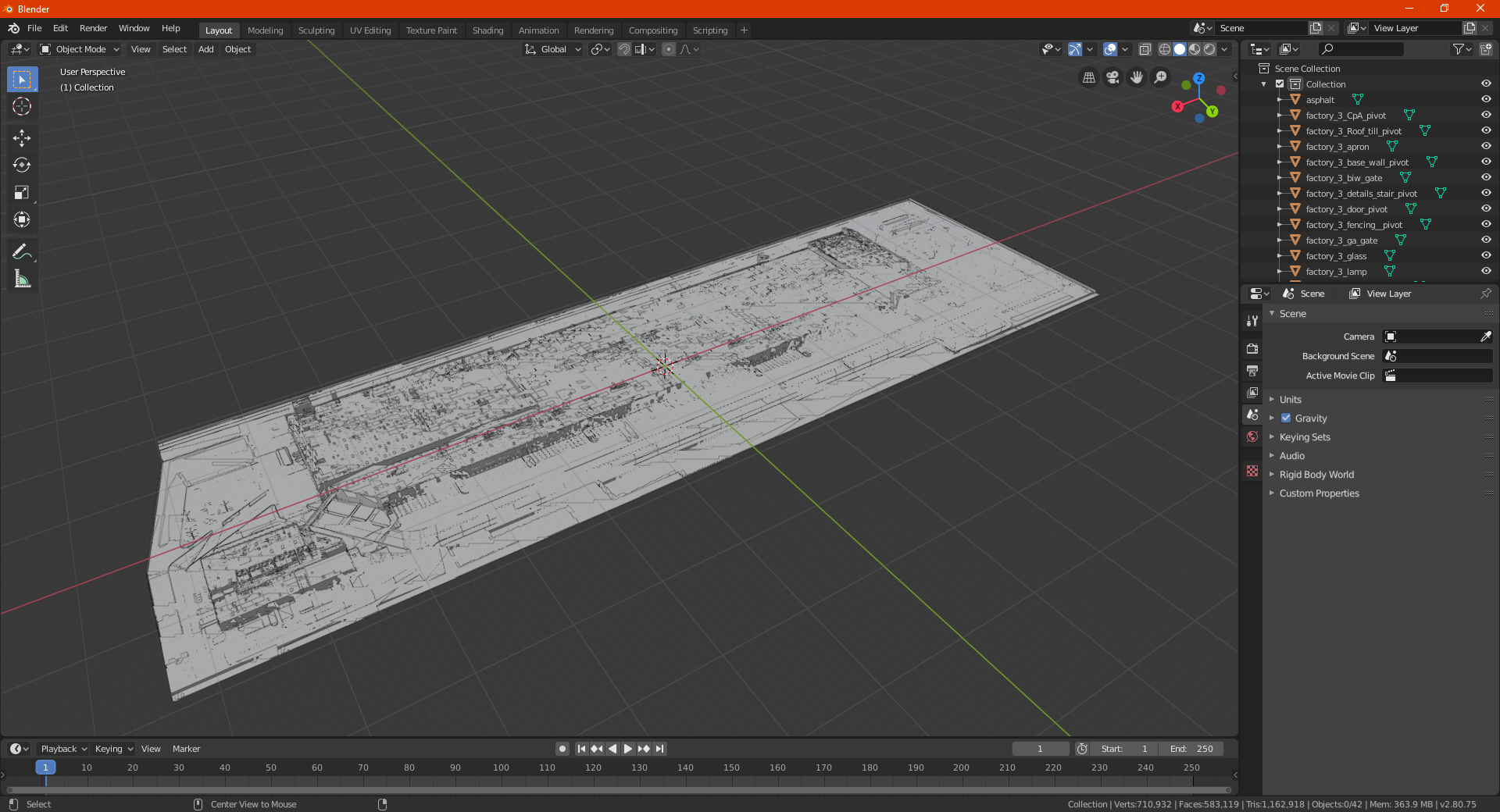Viewport: 1500px width, 812px height.
Task: Click the pan view hand icon
Action: click(1137, 77)
